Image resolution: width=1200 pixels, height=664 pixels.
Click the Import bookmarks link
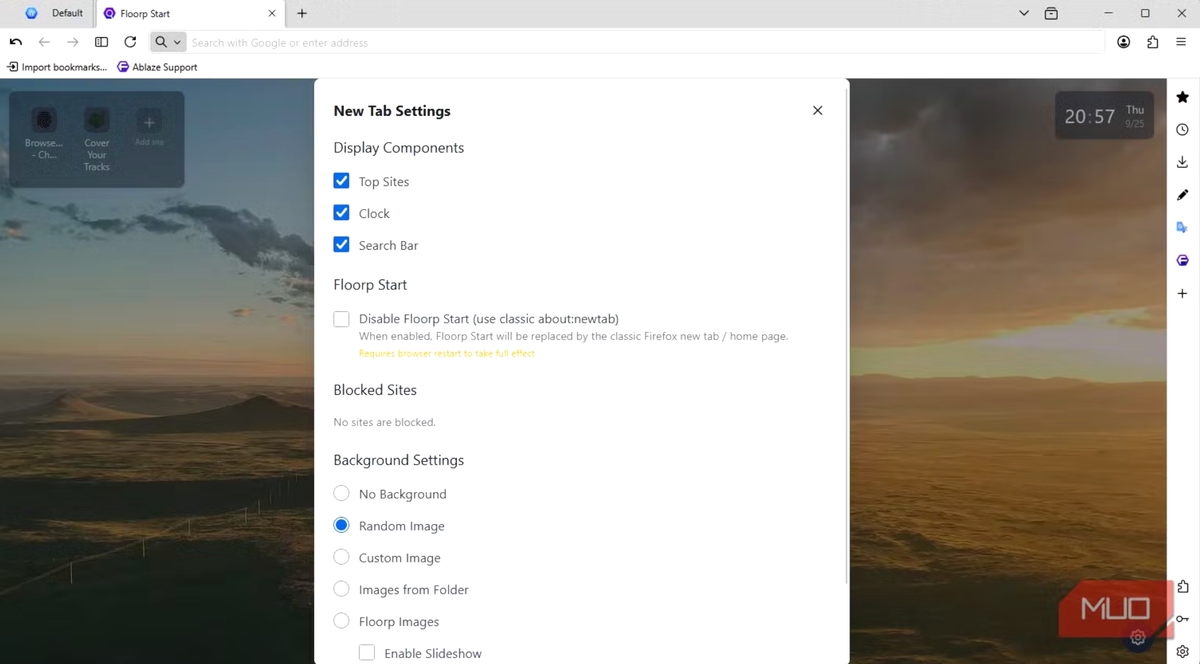pyautogui.click(x=57, y=67)
